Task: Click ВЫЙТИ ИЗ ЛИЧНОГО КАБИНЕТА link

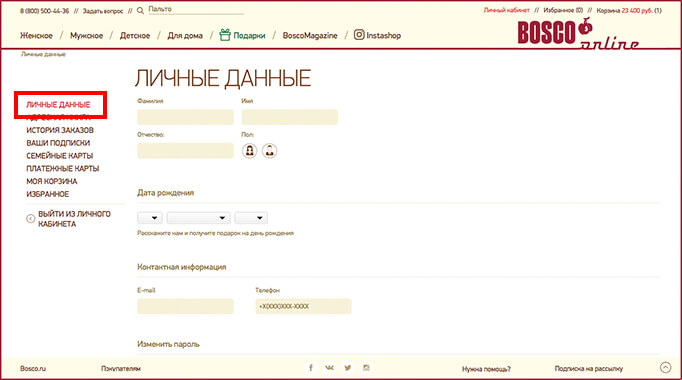Action: (x=74, y=219)
